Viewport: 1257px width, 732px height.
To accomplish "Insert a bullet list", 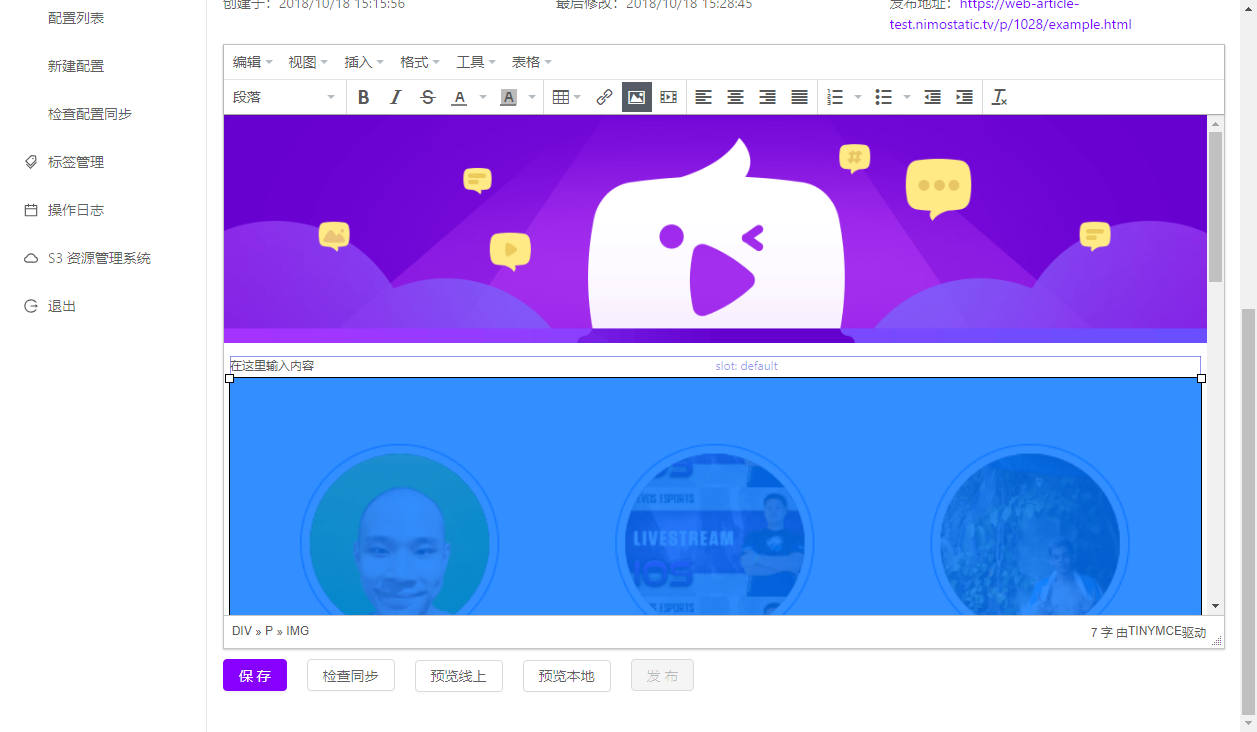I will coord(883,97).
